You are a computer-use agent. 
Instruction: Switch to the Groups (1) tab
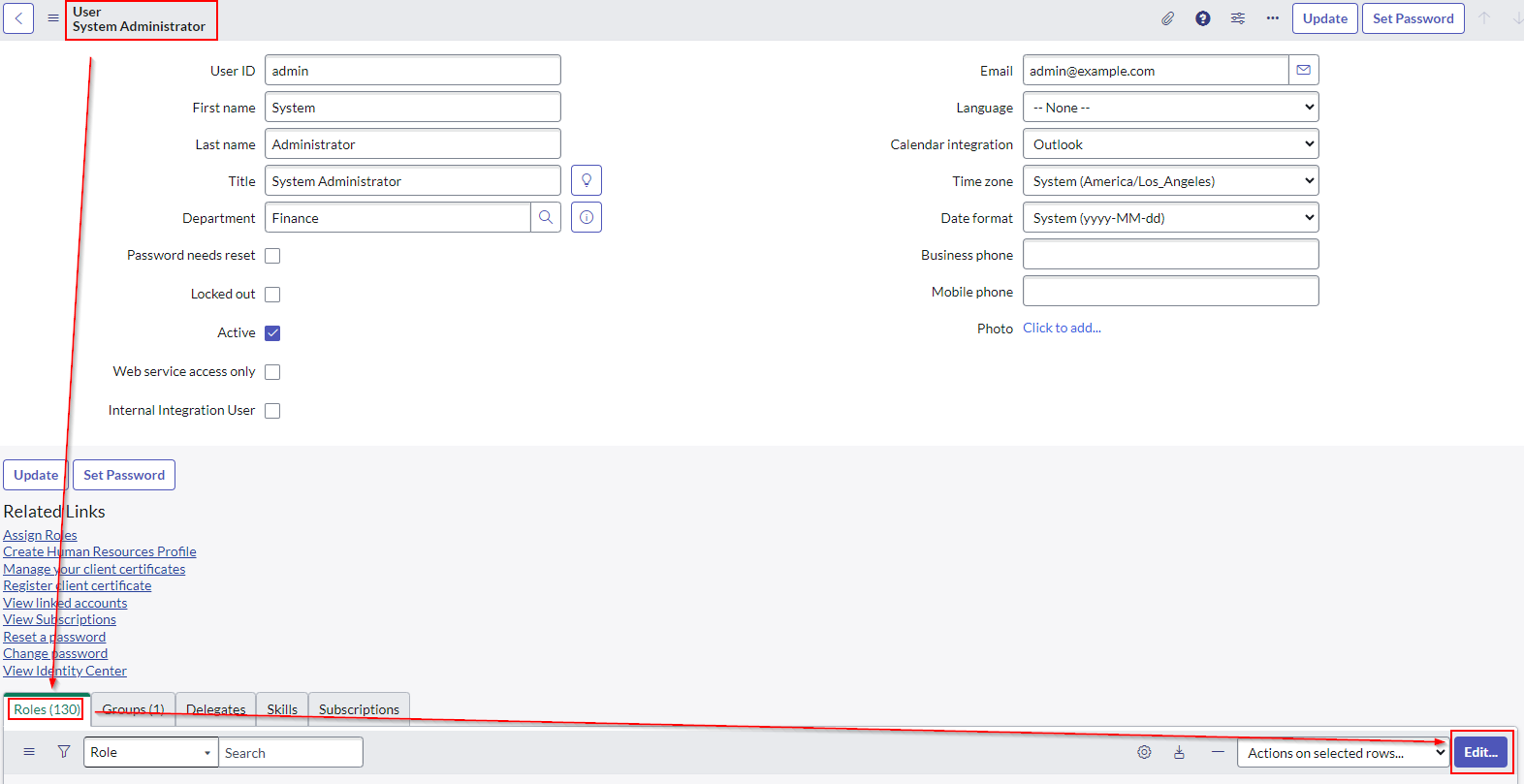click(134, 709)
